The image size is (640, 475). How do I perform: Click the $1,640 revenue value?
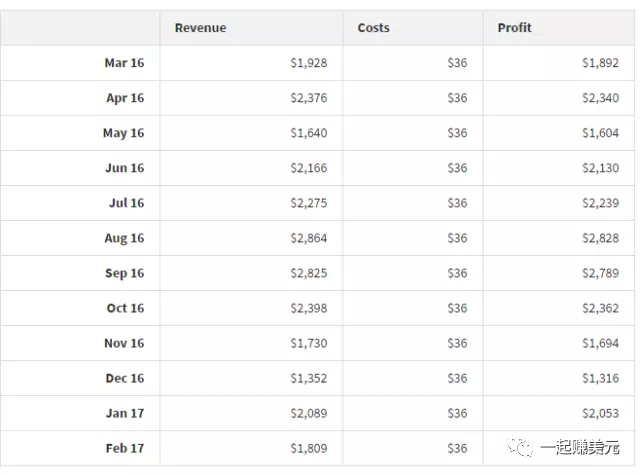click(308, 133)
